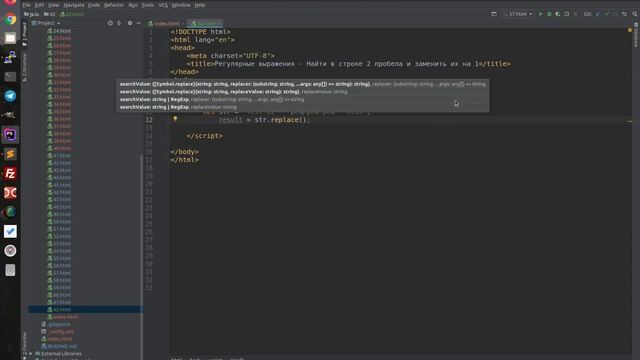Open the Files manager dock icon
Viewport: 640px width, 360px height.
10,38
